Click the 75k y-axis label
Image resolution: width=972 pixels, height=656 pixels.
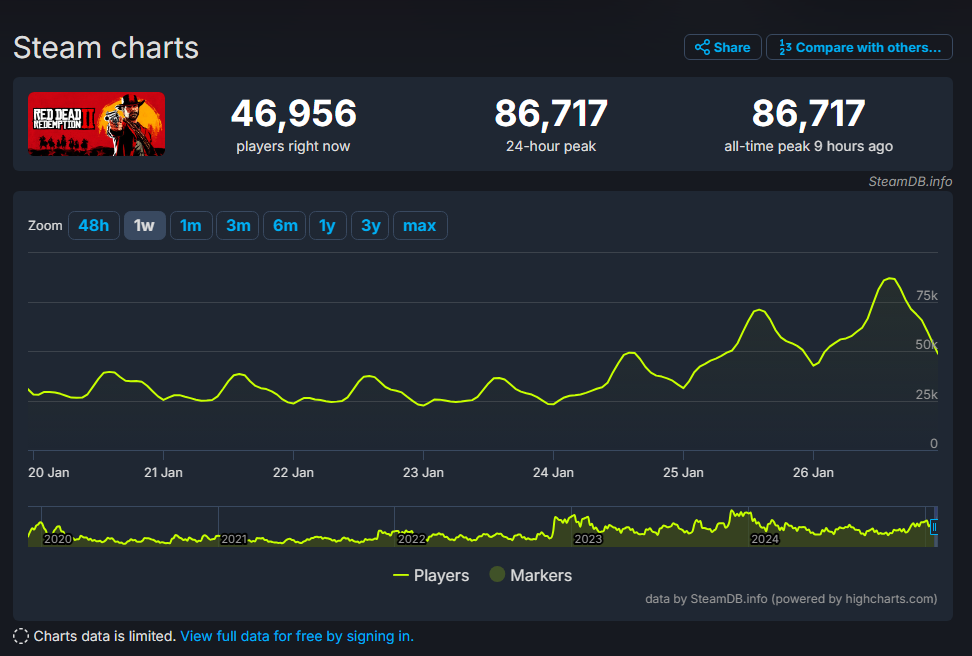click(x=927, y=296)
